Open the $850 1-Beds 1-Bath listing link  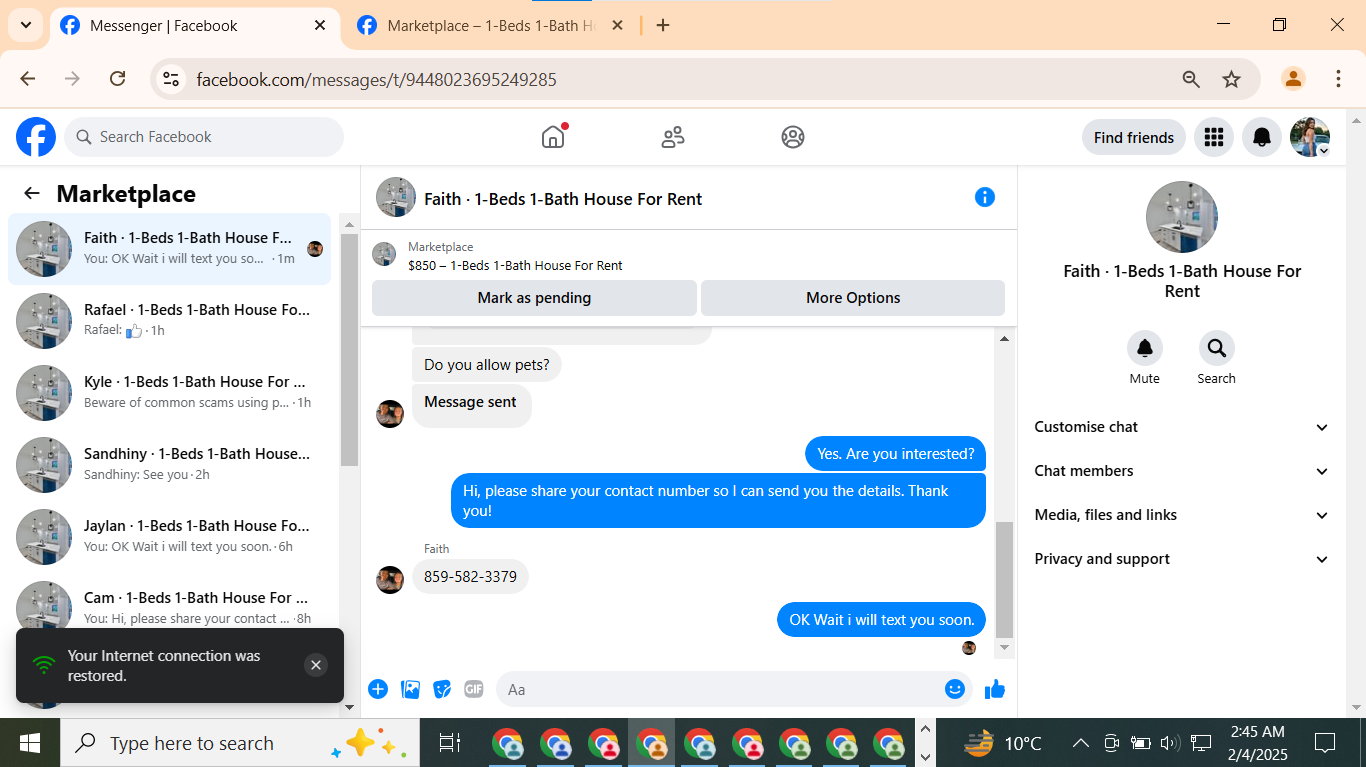[x=515, y=266]
